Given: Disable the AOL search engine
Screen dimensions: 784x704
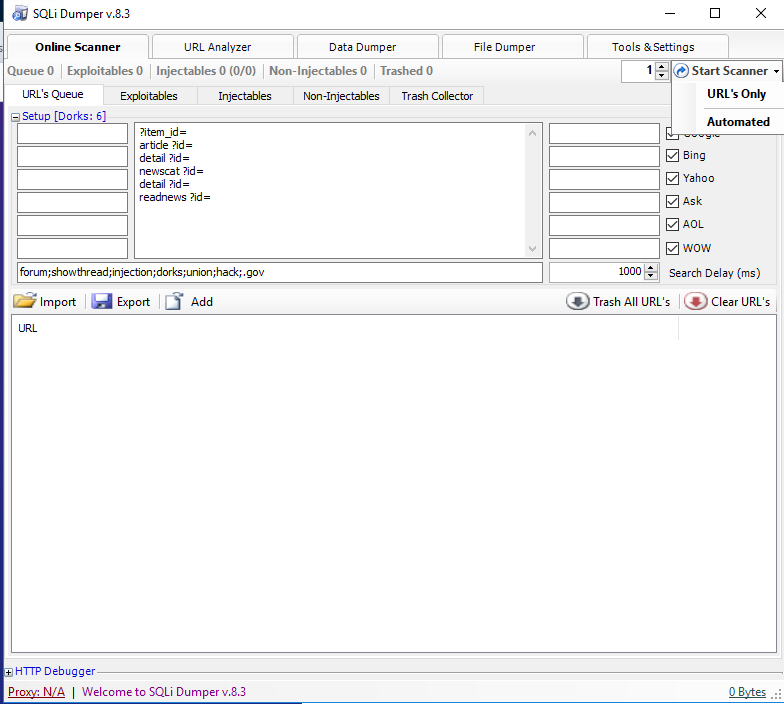Looking at the screenshot, I should (672, 224).
